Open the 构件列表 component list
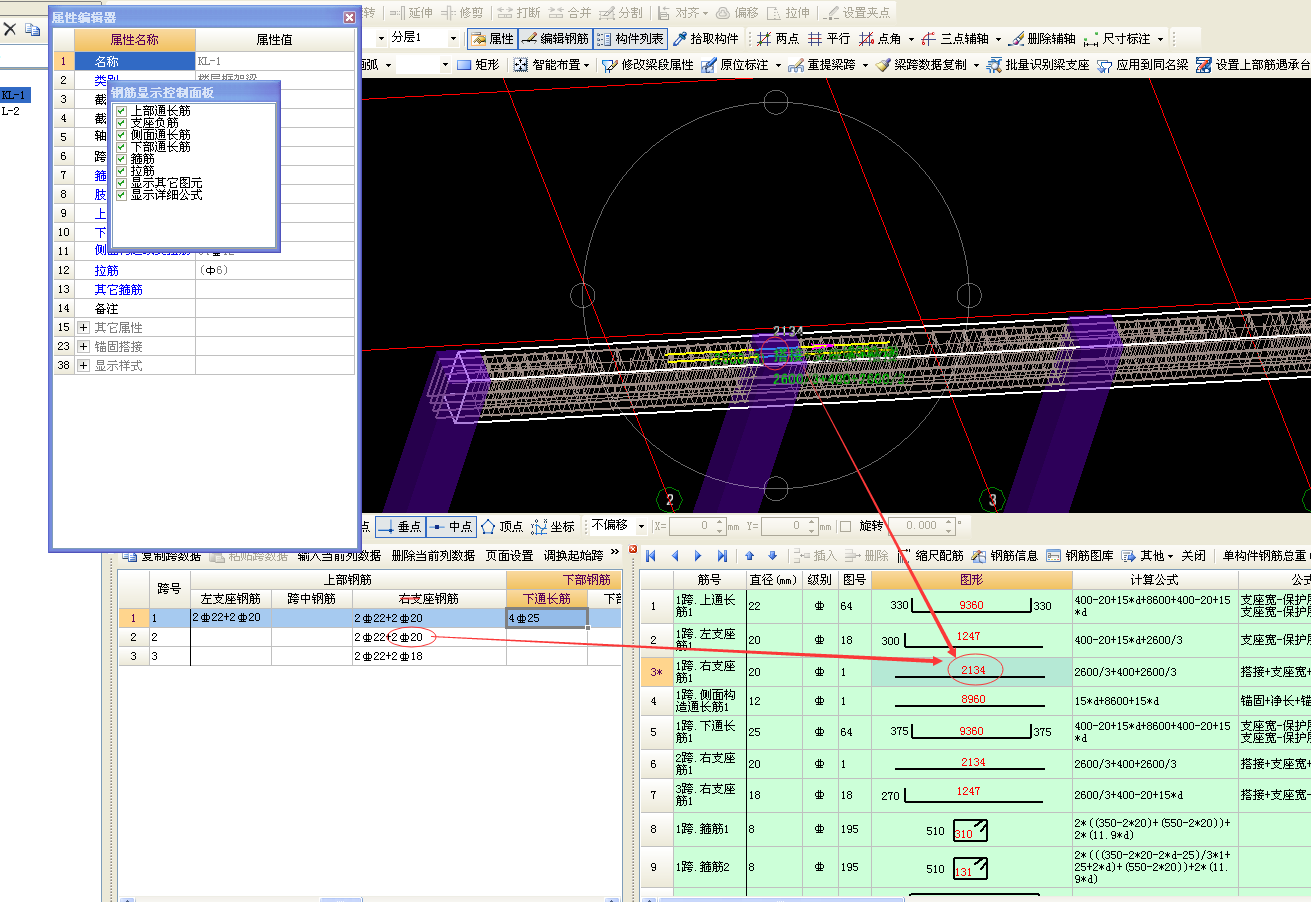This screenshot has height=902, width=1311. tap(629, 39)
